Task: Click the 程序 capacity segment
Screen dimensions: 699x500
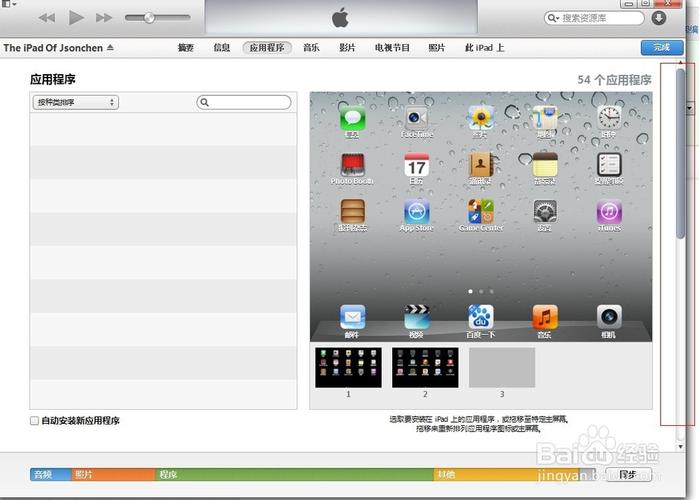Action: point(294,475)
